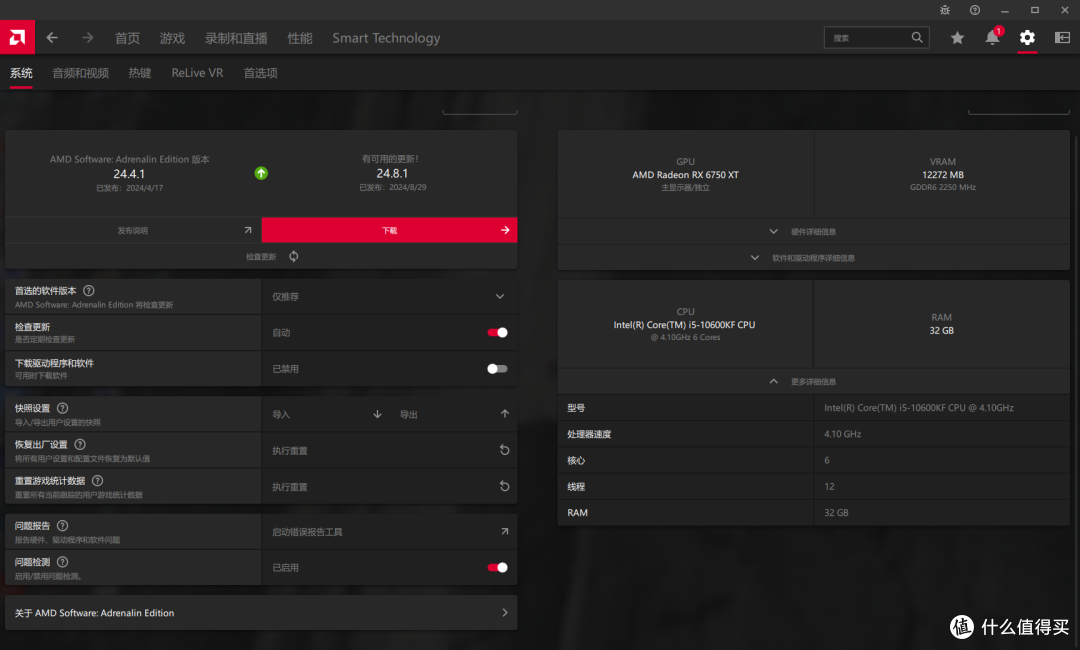Image resolution: width=1080 pixels, height=650 pixels.
Task: Click the export snapshot up arrow
Action: 505,414
